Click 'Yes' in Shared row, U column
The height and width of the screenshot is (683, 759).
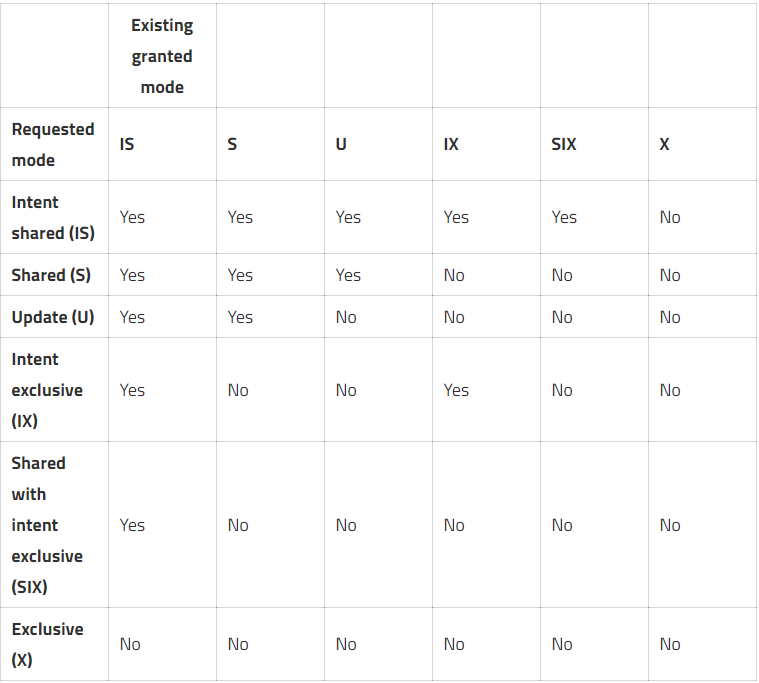(348, 275)
